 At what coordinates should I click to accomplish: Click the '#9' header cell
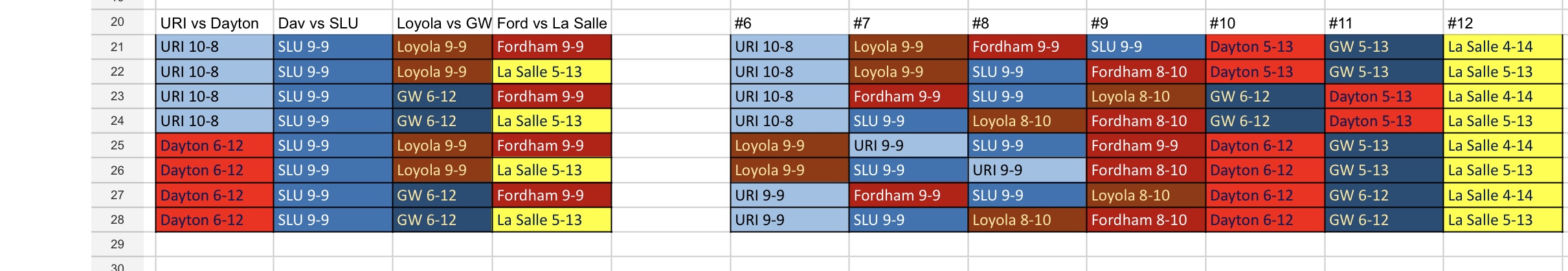coord(1145,23)
